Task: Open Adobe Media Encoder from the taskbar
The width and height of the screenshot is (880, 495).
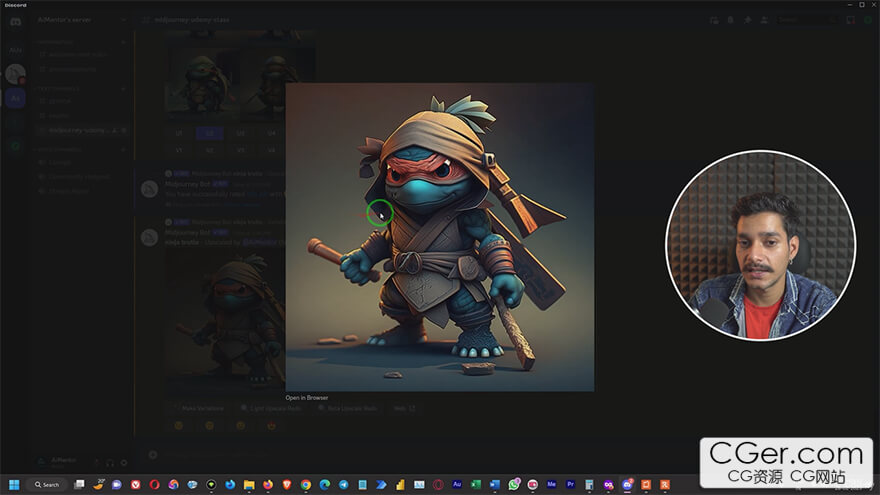Action: (551, 484)
